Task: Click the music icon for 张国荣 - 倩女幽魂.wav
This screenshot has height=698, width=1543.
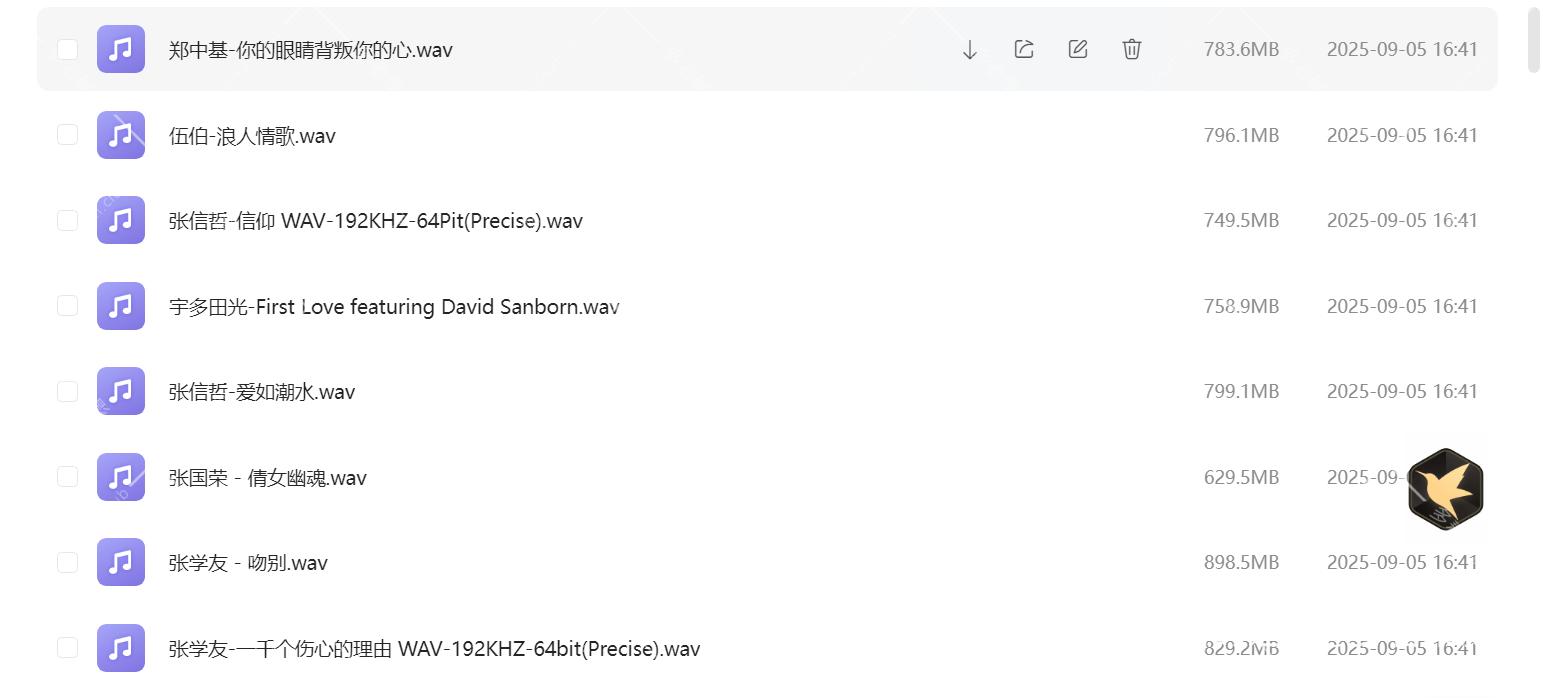Action: (x=120, y=477)
